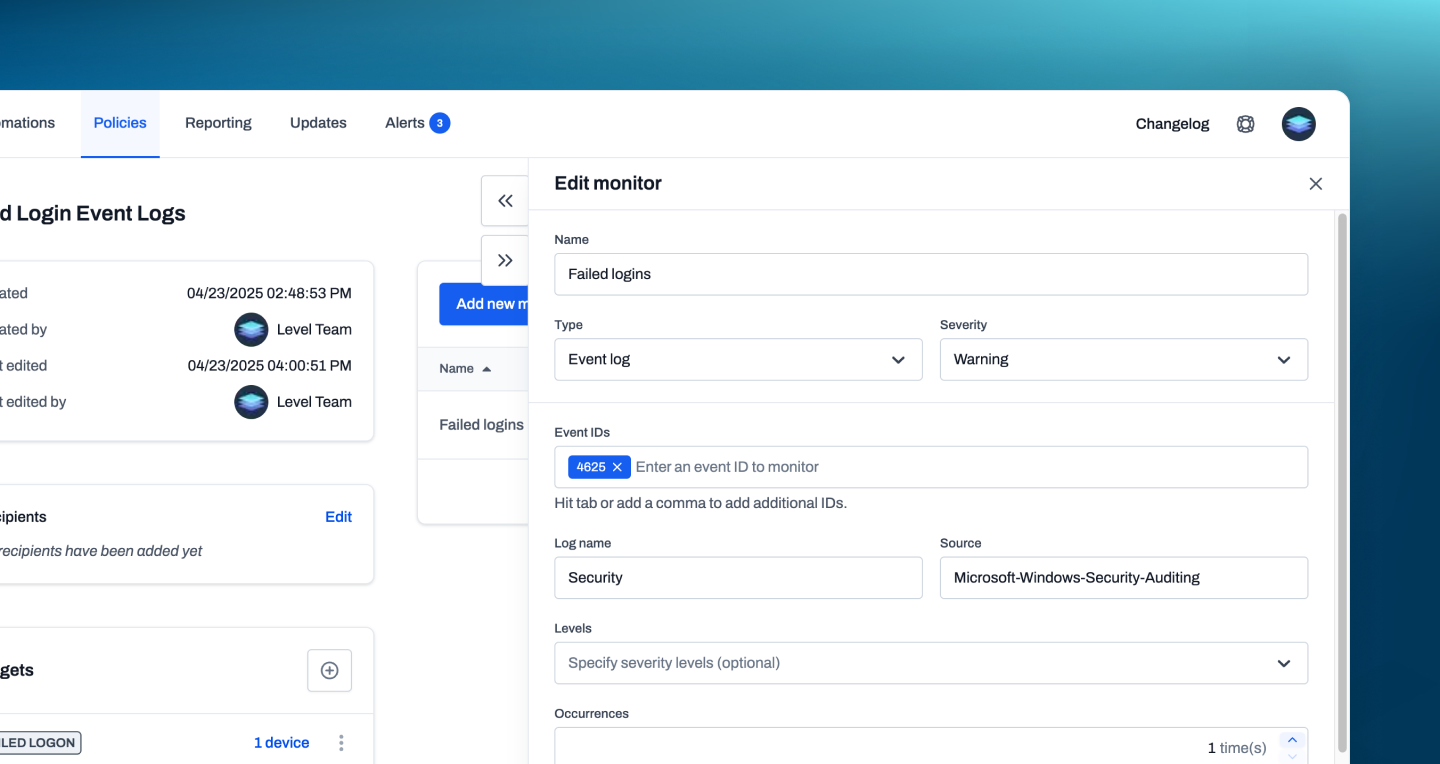Click the Level Team avatar under last edited by
Viewport: 1440px width, 764px height.
[251, 402]
